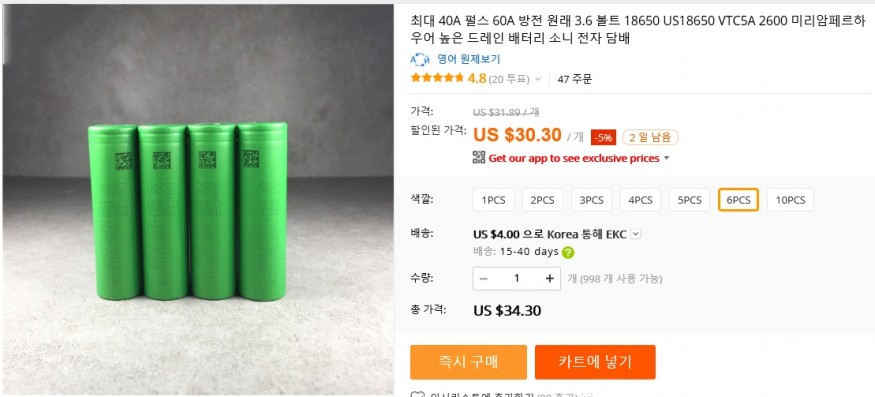Click the Get our app to see exclusive prices link
The image size is (875, 397).
[x=574, y=159]
